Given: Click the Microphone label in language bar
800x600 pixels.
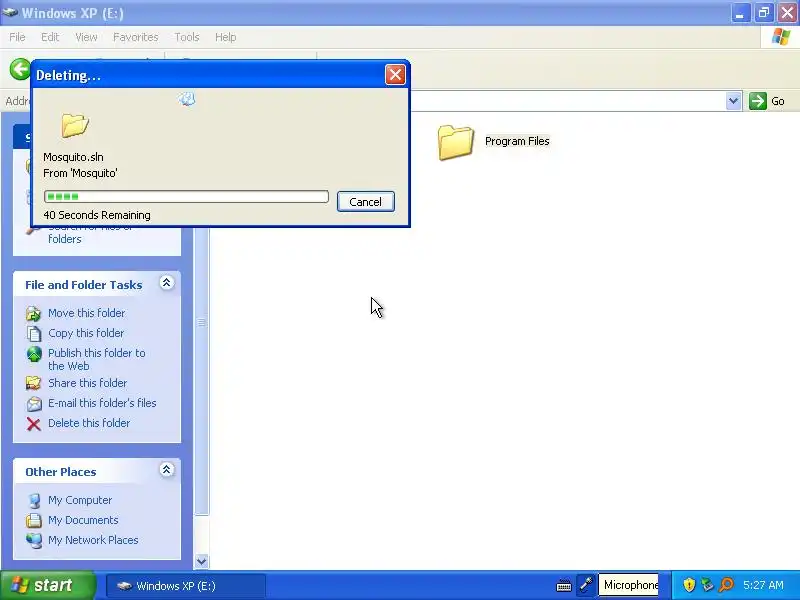Looking at the screenshot, I should tap(631, 585).
